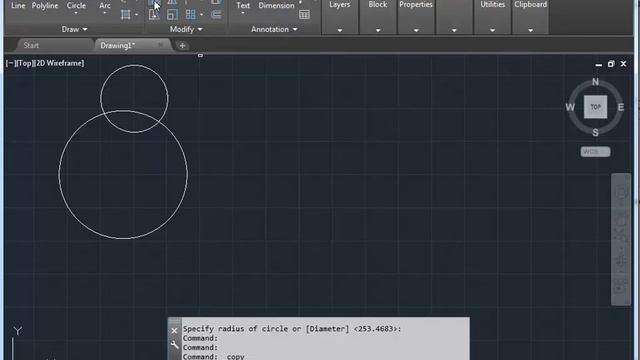Close the Drawing1 tab

[160, 45]
